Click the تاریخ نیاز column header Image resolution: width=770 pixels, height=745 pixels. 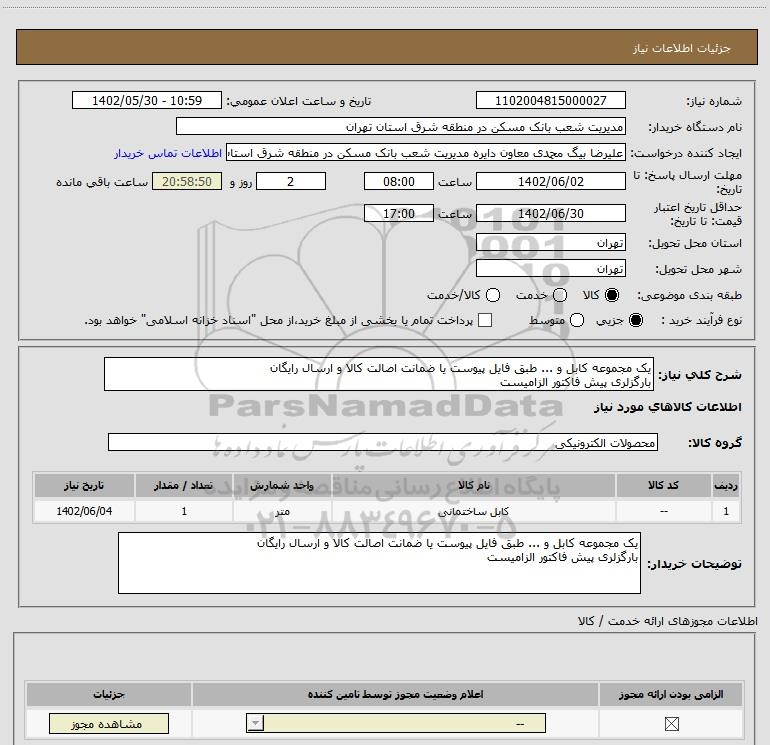[x=84, y=485]
